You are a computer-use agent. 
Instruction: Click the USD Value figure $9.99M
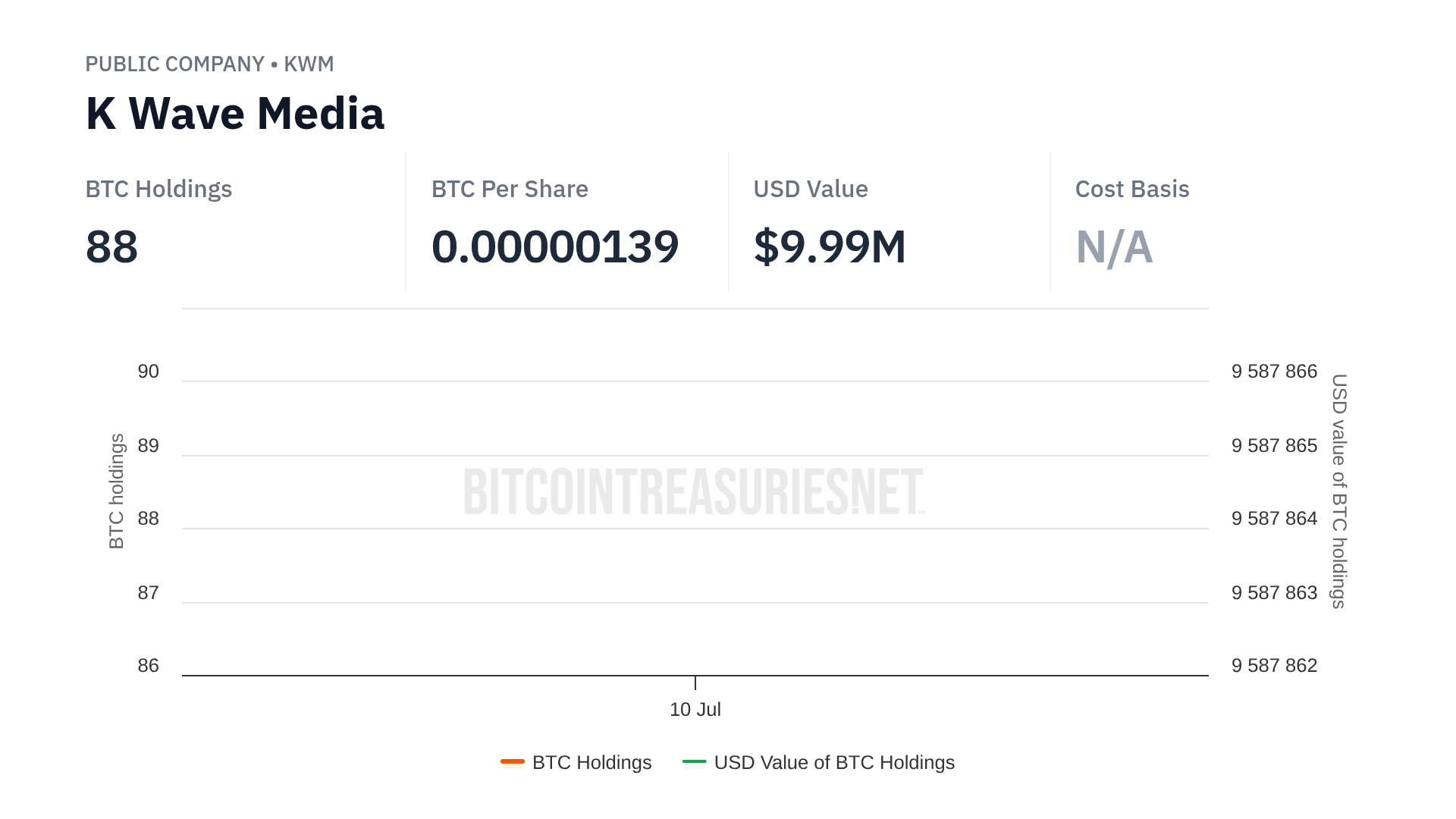tap(830, 246)
